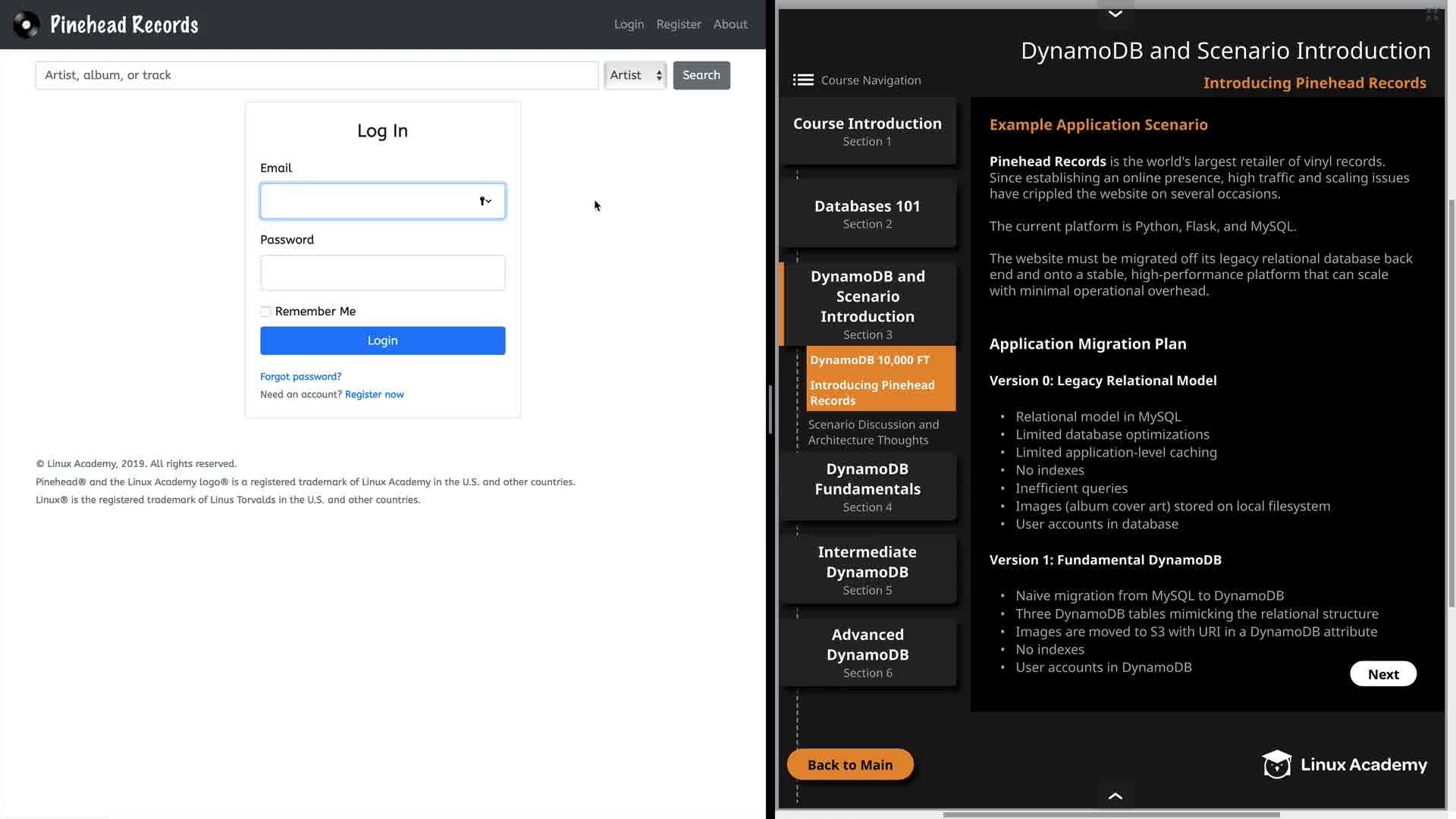The image size is (1456, 819).
Task: Open the Course Navigation hamburger icon
Action: point(803,80)
